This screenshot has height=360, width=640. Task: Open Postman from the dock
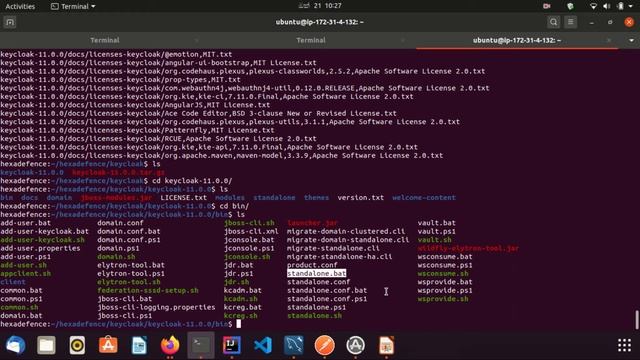point(324,345)
